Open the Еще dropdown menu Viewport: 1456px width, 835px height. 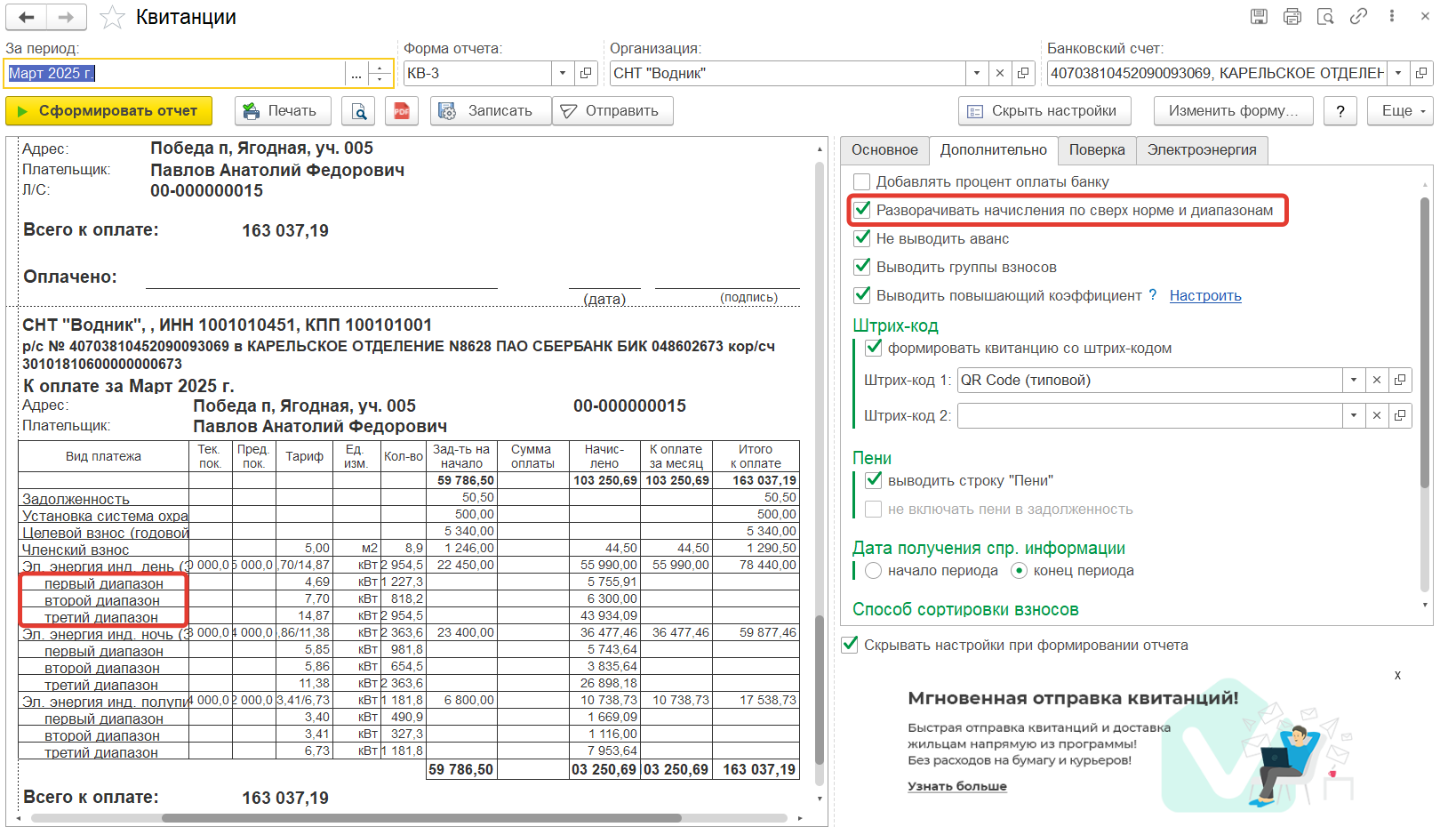[1400, 111]
